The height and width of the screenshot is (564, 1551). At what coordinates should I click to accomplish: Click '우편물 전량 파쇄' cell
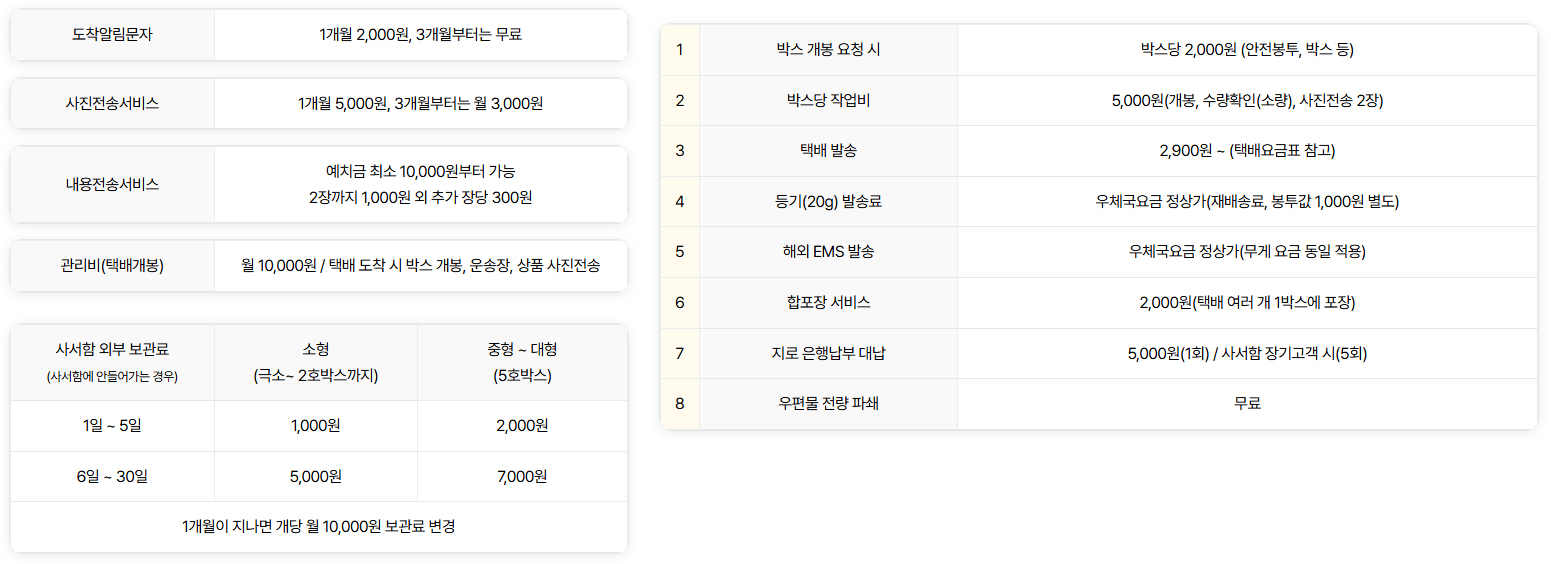828,403
